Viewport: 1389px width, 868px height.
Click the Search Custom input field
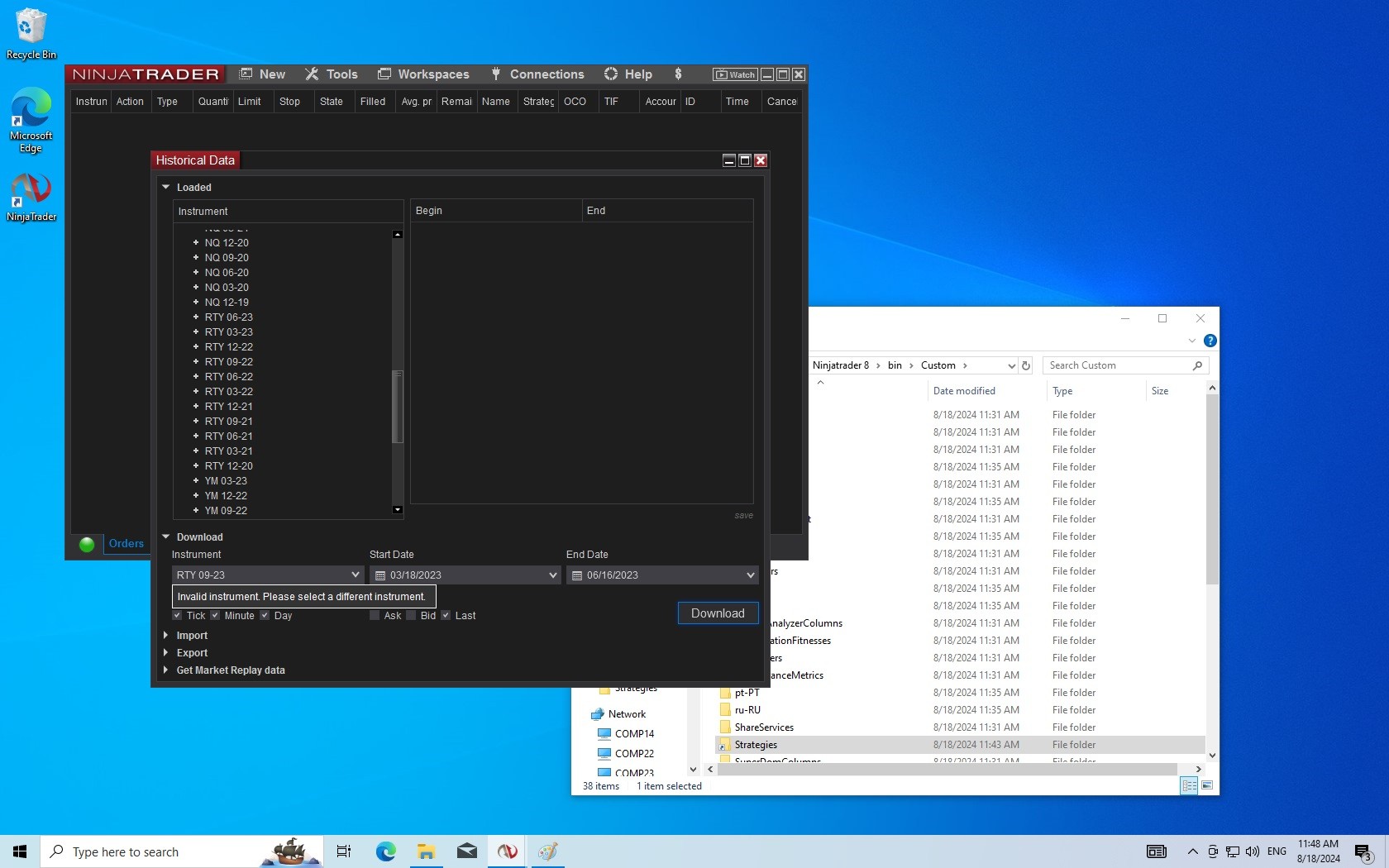(1116, 365)
